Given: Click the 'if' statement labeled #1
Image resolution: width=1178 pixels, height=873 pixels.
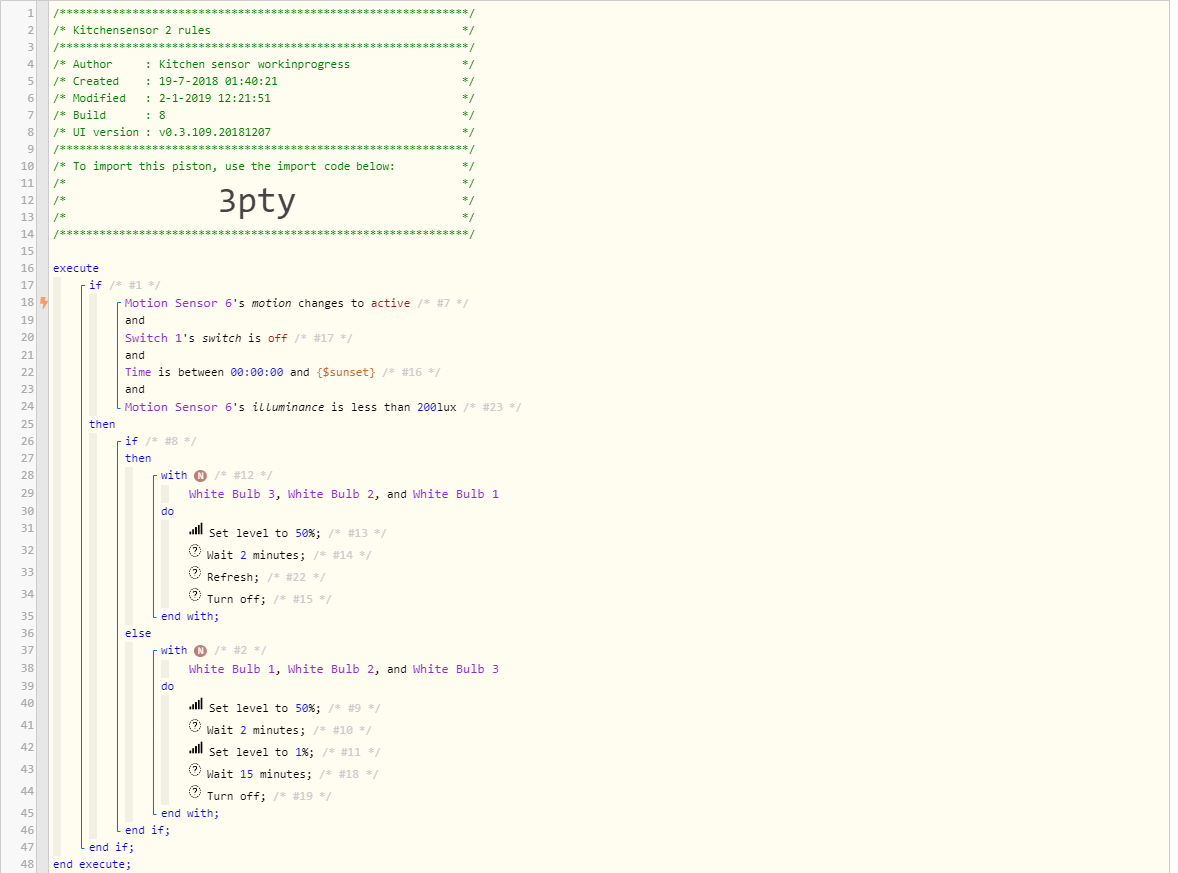Looking at the screenshot, I should point(95,285).
